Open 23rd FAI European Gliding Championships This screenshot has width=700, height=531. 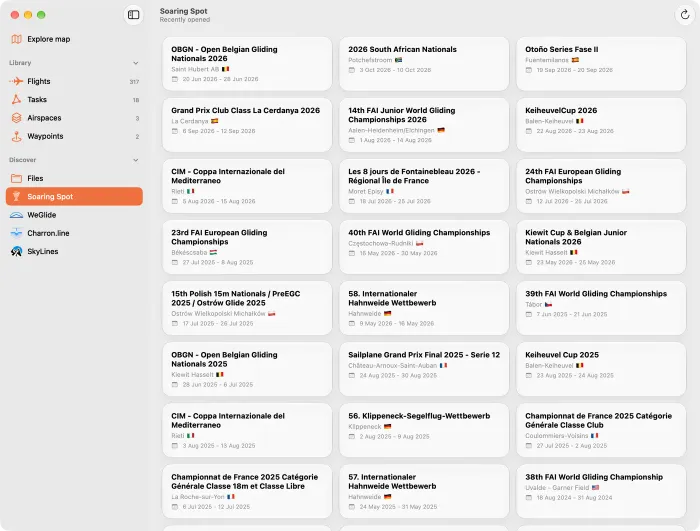247,247
